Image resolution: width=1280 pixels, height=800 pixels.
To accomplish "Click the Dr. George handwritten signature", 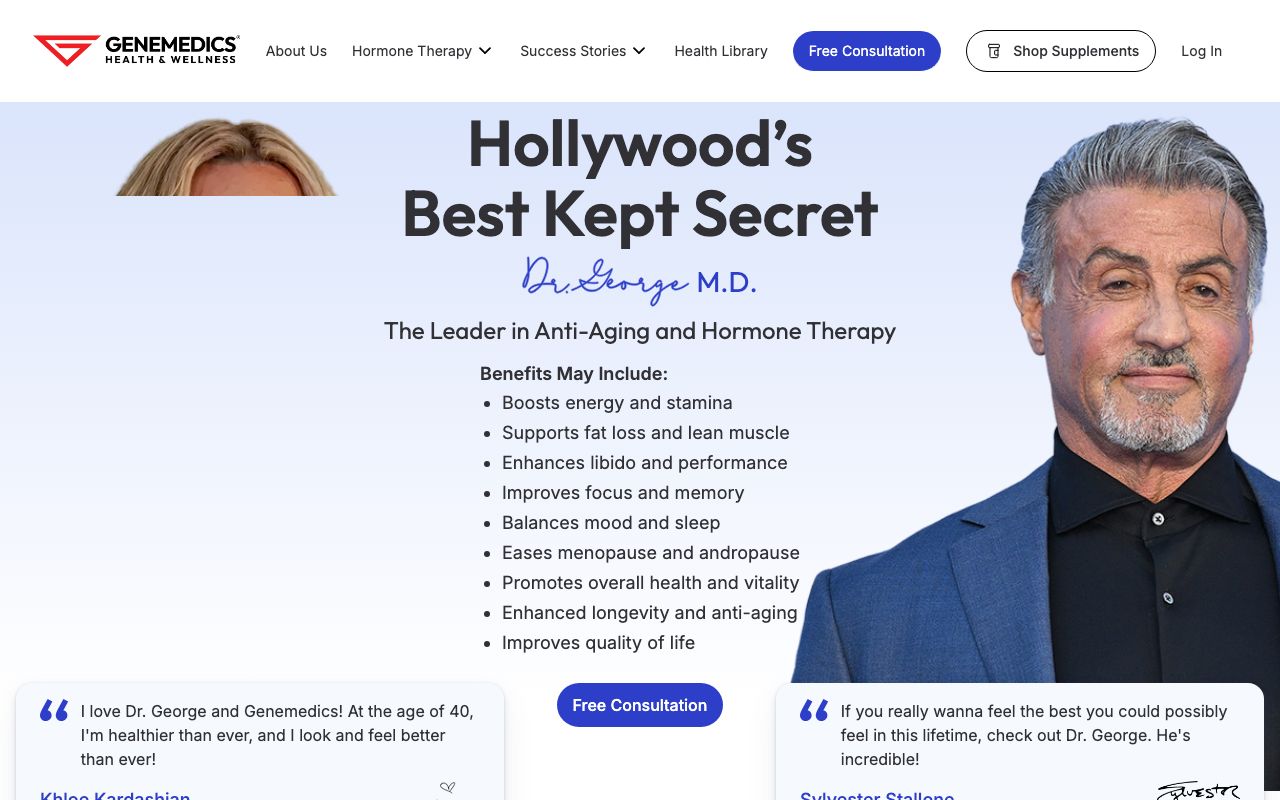I will coord(605,281).
